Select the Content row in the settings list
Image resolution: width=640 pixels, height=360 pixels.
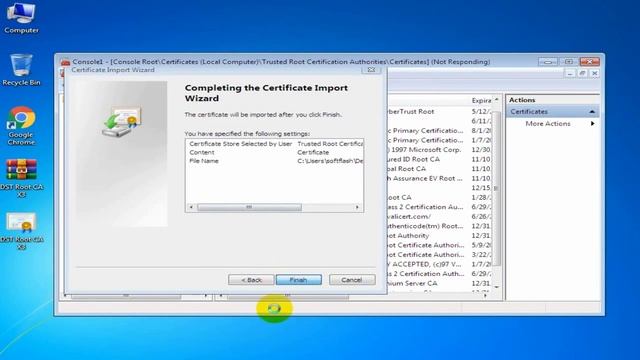[275, 152]
